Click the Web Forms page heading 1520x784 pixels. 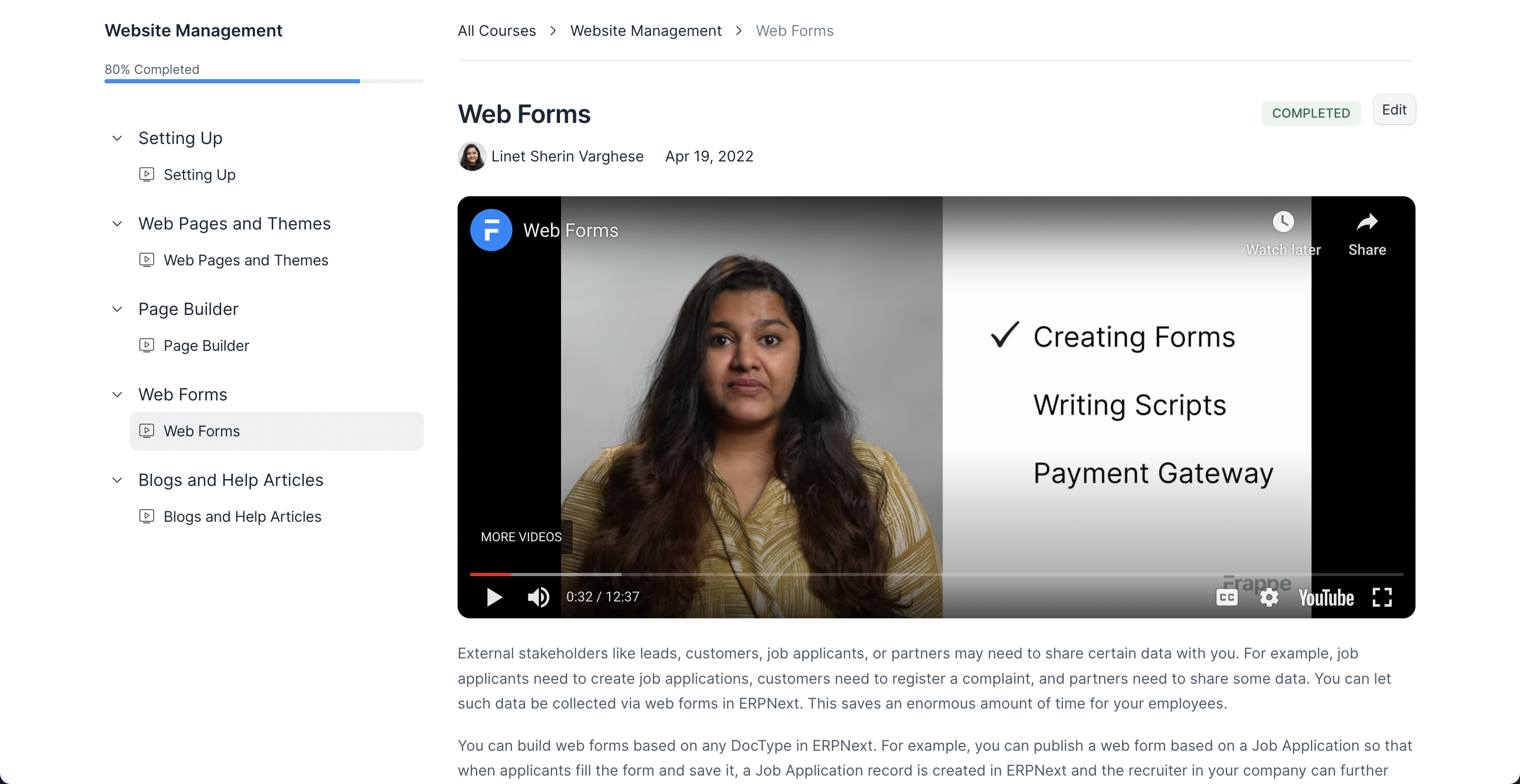[524, 114]
